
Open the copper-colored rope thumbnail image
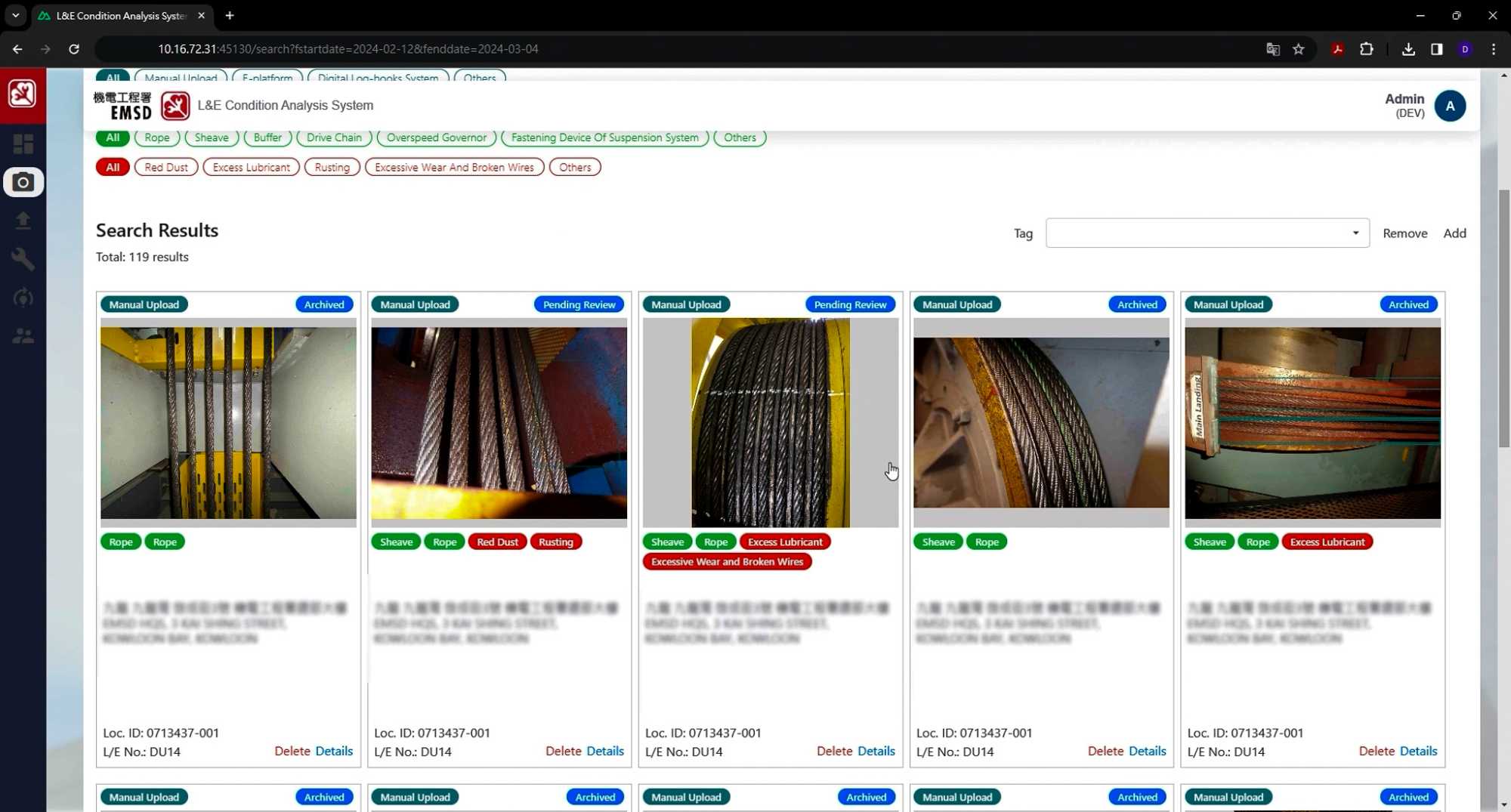(1312, 422)
